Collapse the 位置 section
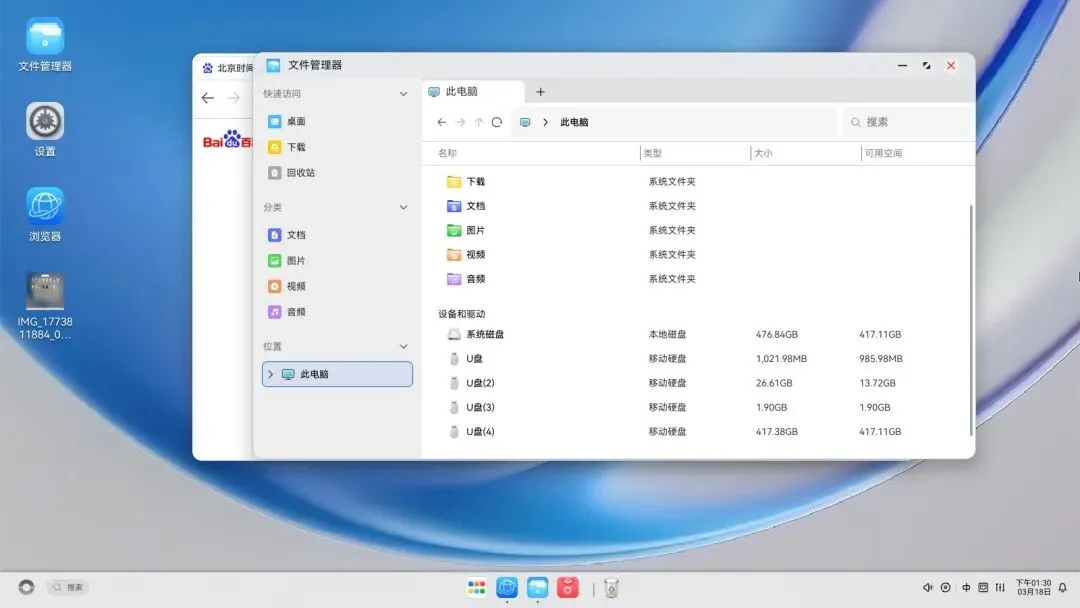 403,346
